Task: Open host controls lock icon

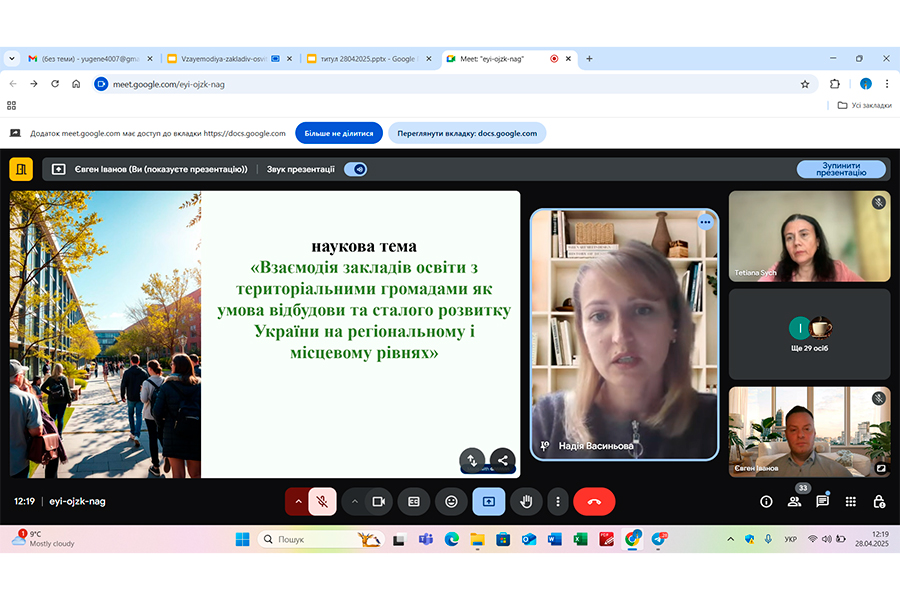Action: [x=879, y=501]
